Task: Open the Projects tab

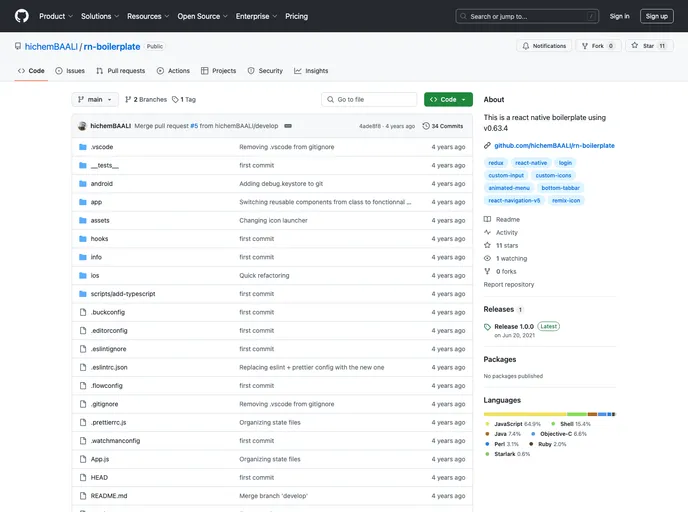Action: (x=219, y=71)
